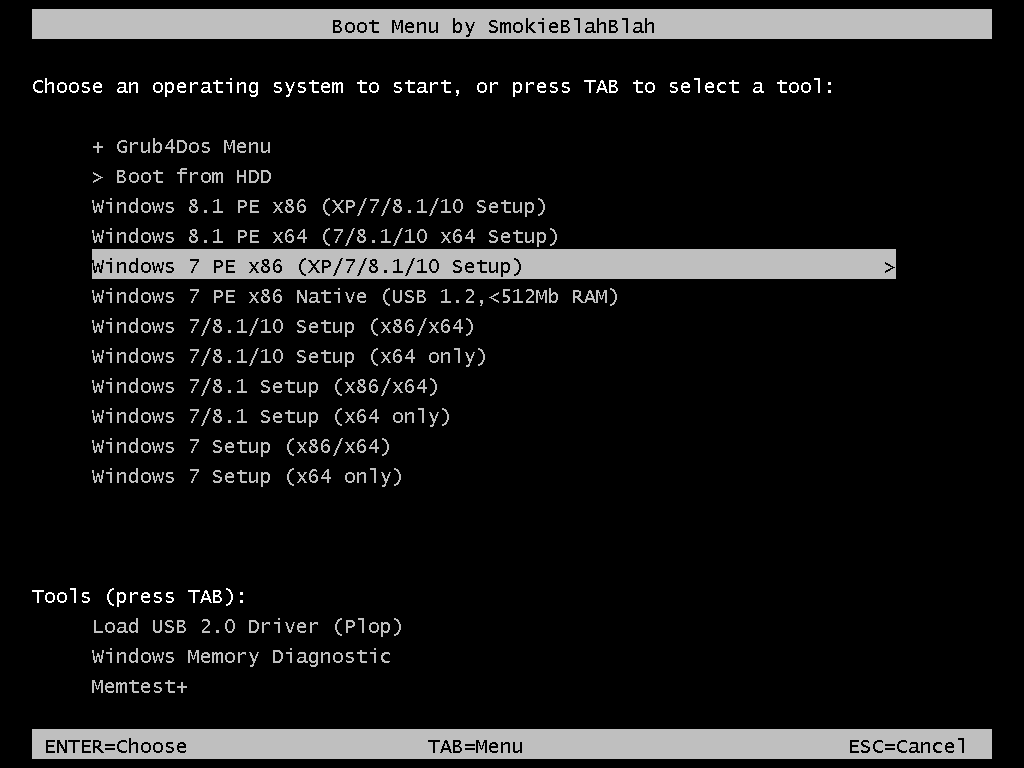
Task: Open the arrow on the highlighted row
Action: click(x=888, y=267)
